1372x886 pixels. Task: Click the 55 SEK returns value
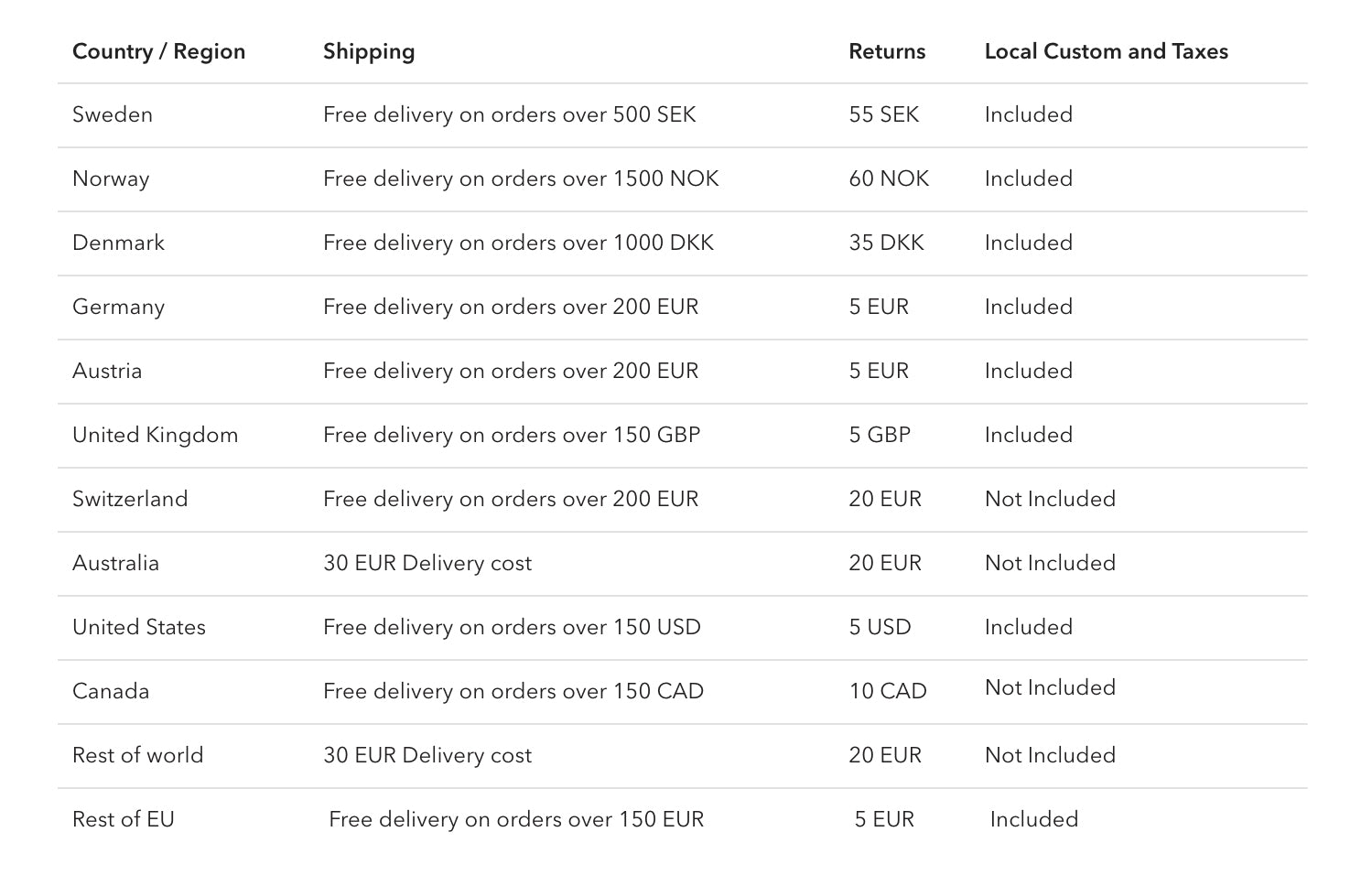pyautogui.click(x=883, y=114)
